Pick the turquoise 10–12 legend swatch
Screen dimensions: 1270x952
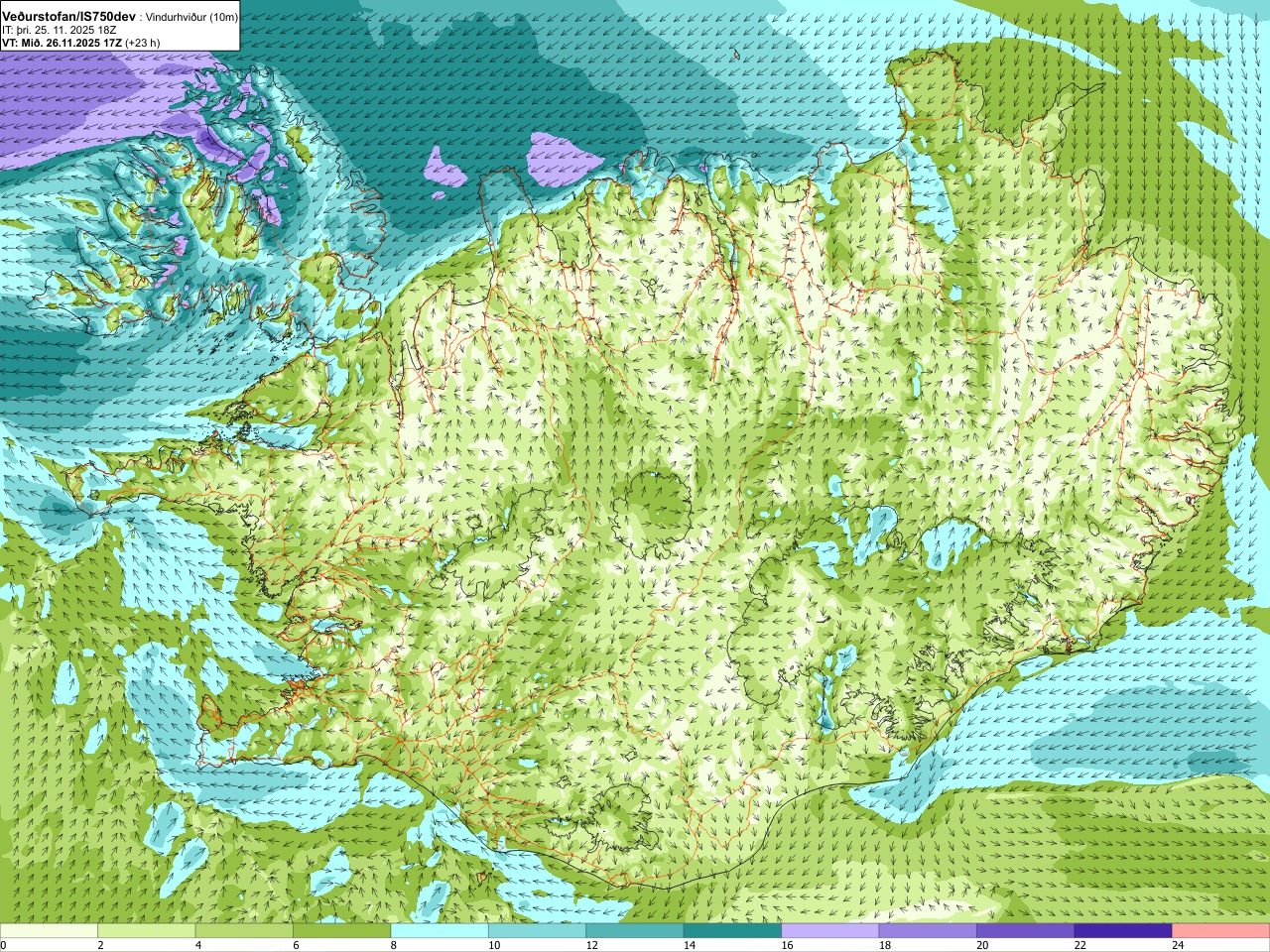(x=537, y=931)
